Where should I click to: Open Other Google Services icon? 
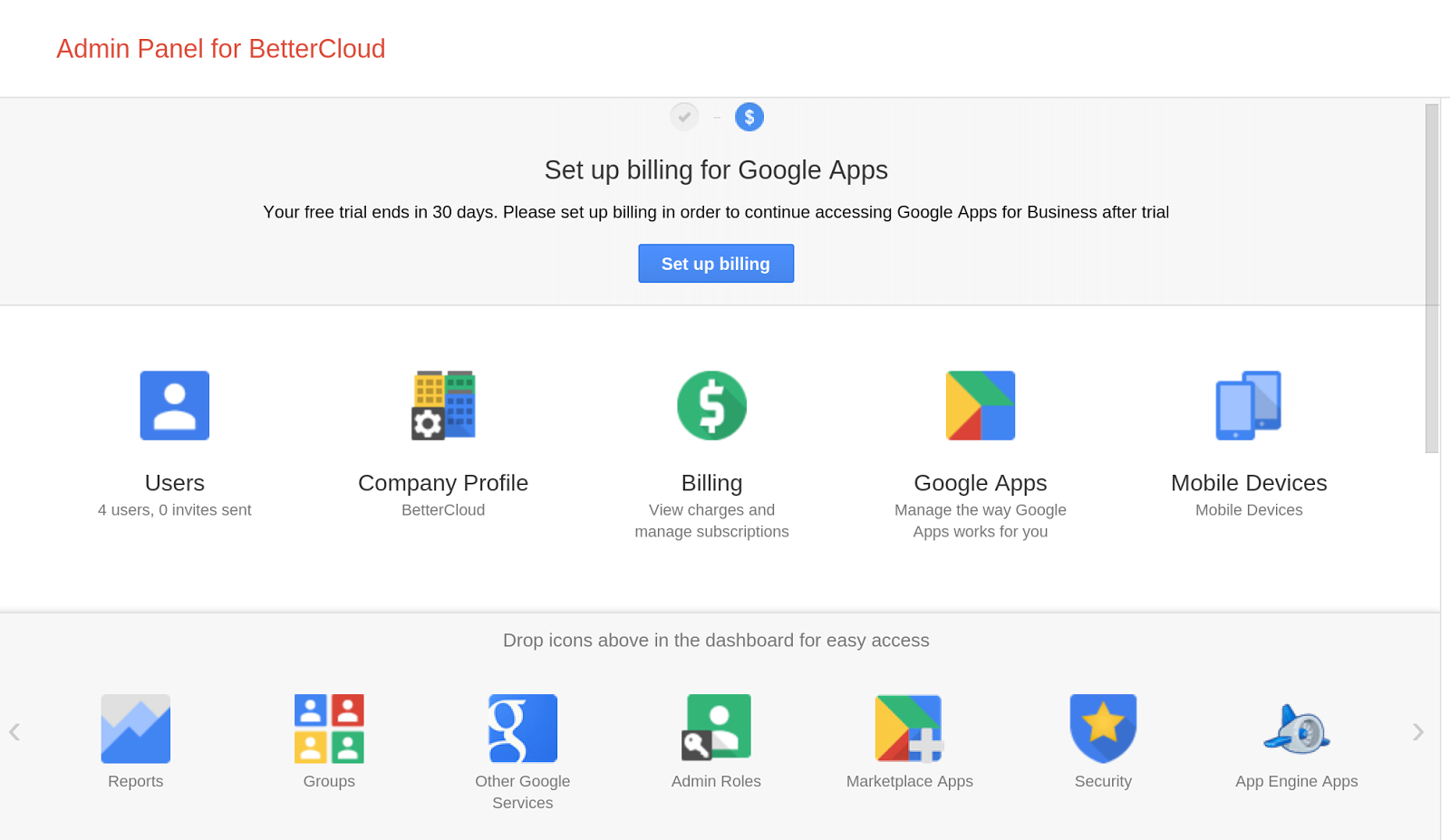(x=523, y=729)
